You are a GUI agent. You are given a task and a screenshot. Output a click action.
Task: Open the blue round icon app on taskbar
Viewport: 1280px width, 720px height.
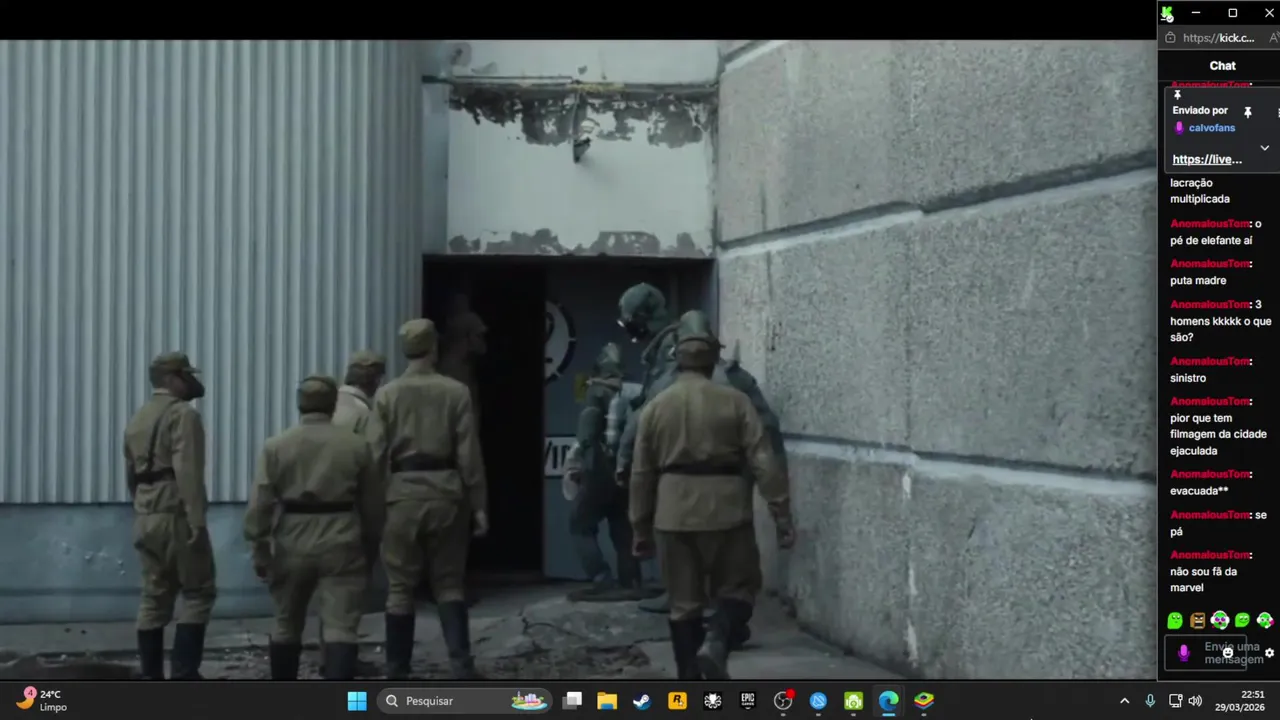click(x=818, y=701)
